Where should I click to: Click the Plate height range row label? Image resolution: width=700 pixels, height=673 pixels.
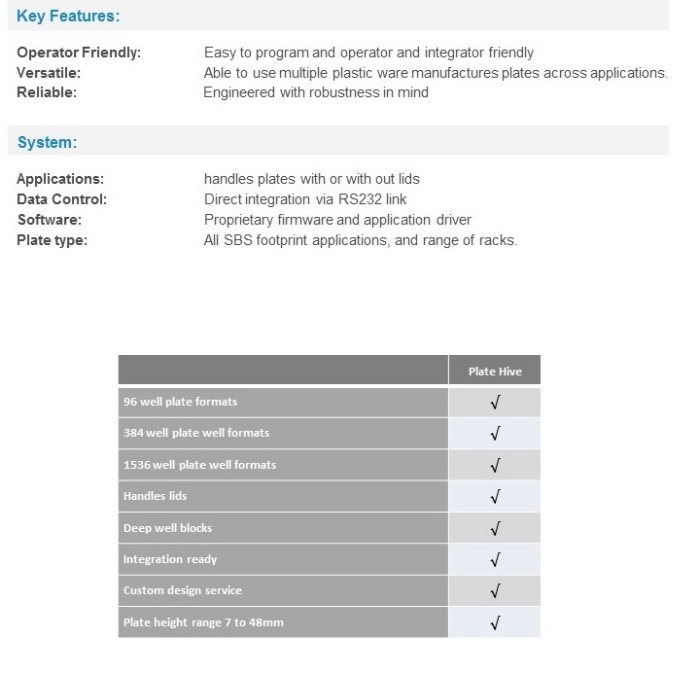(x=203, y=622)
